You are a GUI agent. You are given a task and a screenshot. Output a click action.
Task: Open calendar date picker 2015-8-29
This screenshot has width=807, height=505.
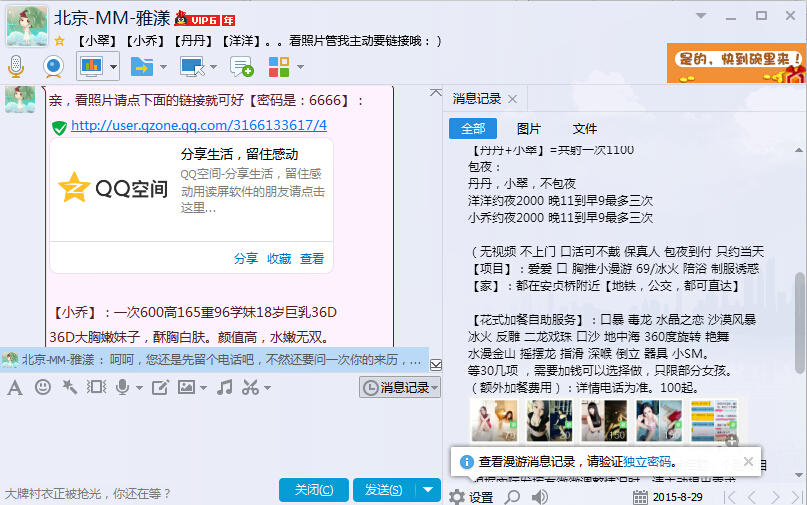click(668, 497)
